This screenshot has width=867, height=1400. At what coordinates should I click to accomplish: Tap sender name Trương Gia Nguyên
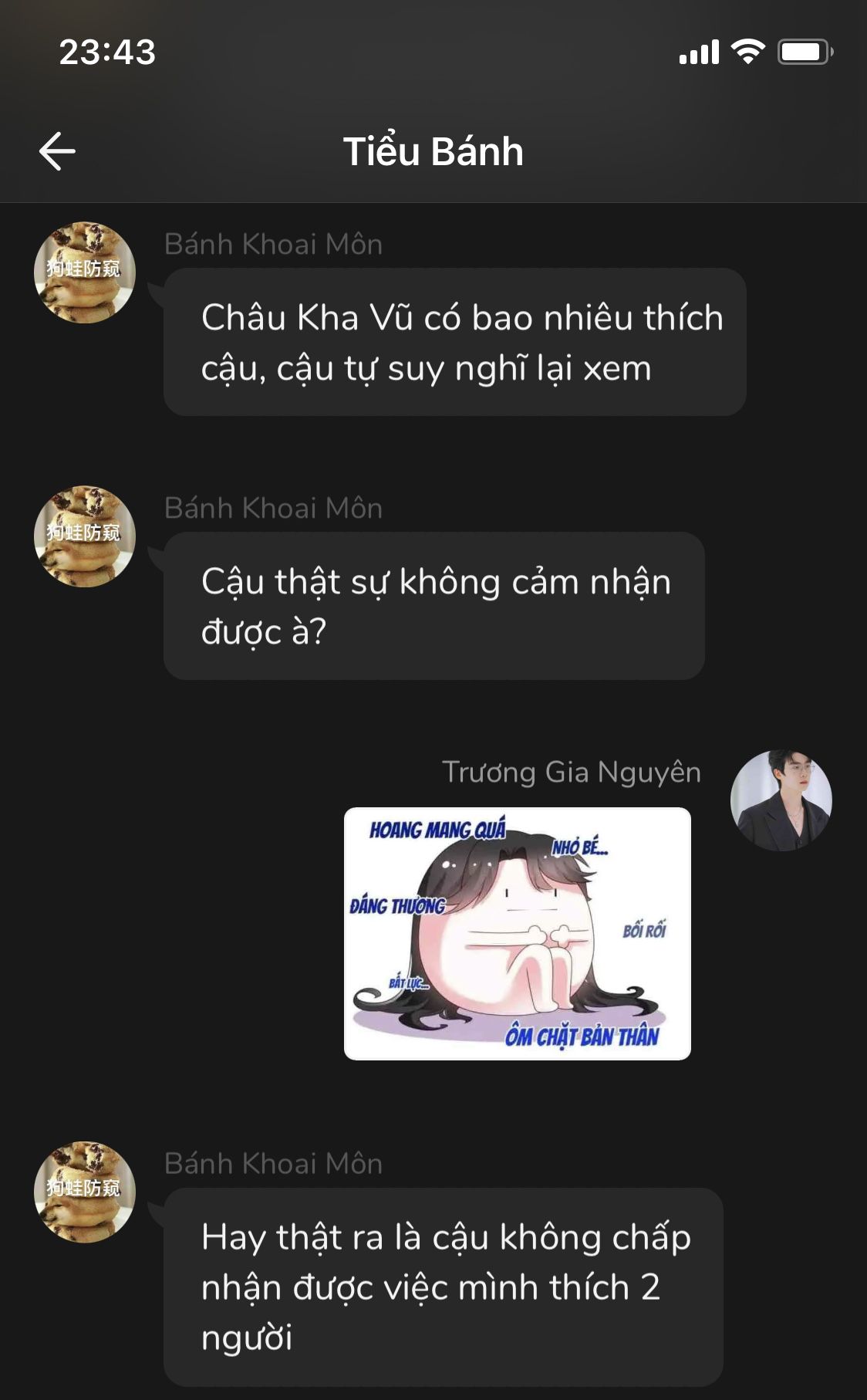(x=572, y=773)
